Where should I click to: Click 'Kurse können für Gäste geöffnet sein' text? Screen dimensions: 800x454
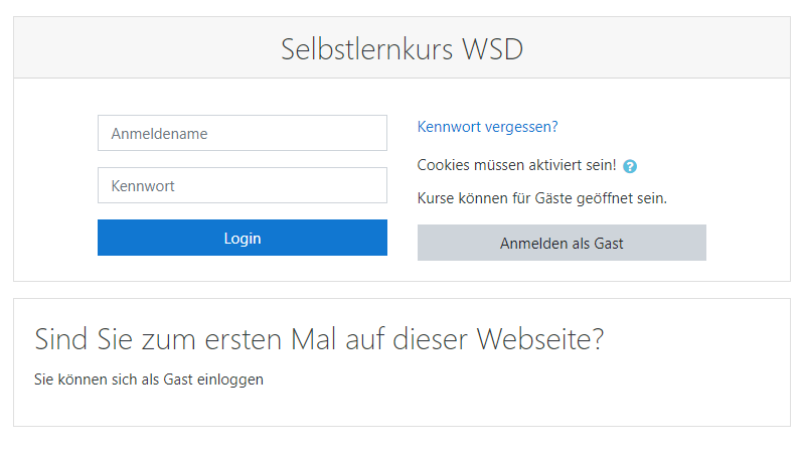click(x=541, y=198)
